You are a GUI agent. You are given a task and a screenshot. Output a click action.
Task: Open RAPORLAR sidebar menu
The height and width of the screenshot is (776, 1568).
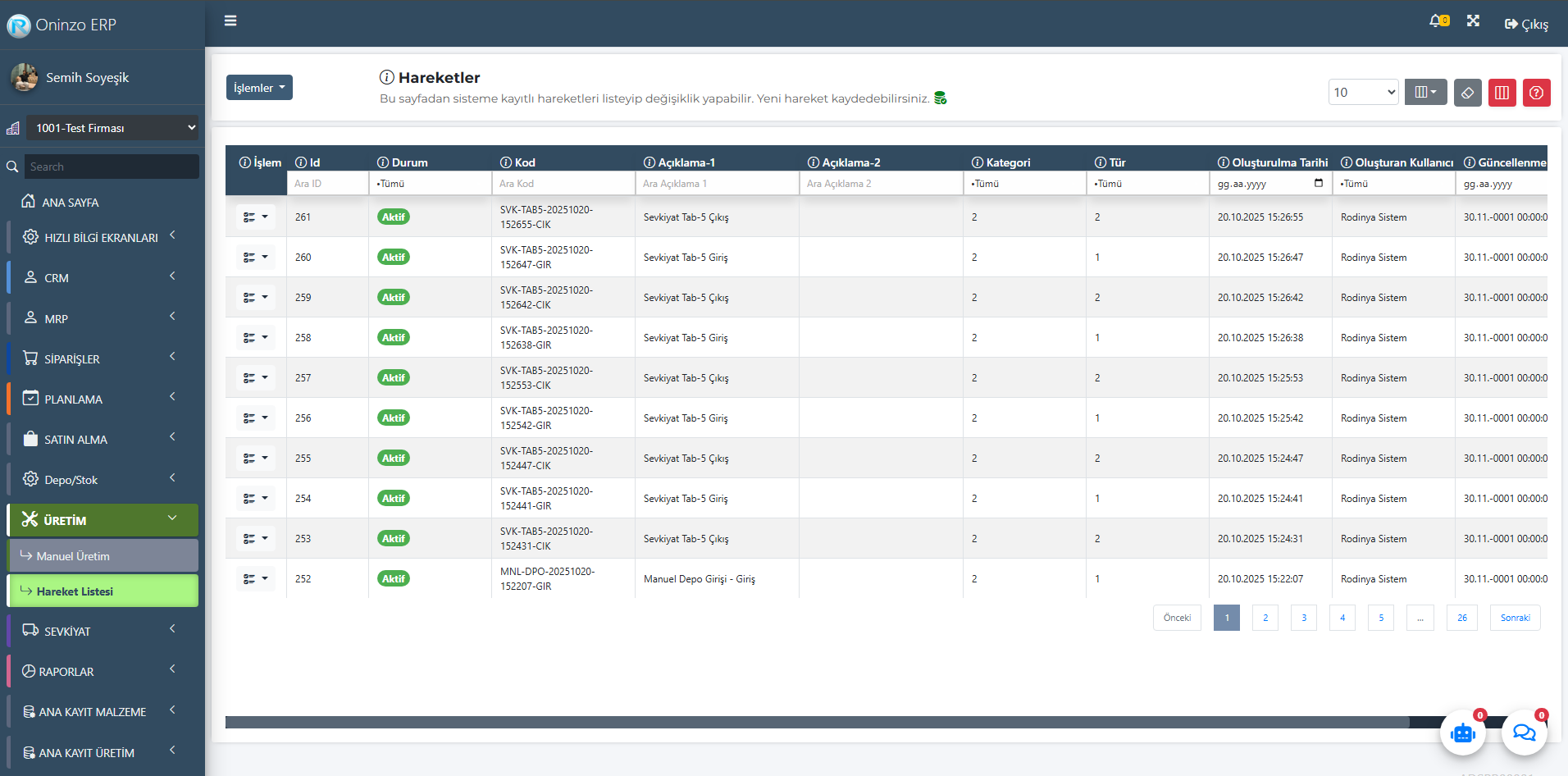click(x=103, y=671)
